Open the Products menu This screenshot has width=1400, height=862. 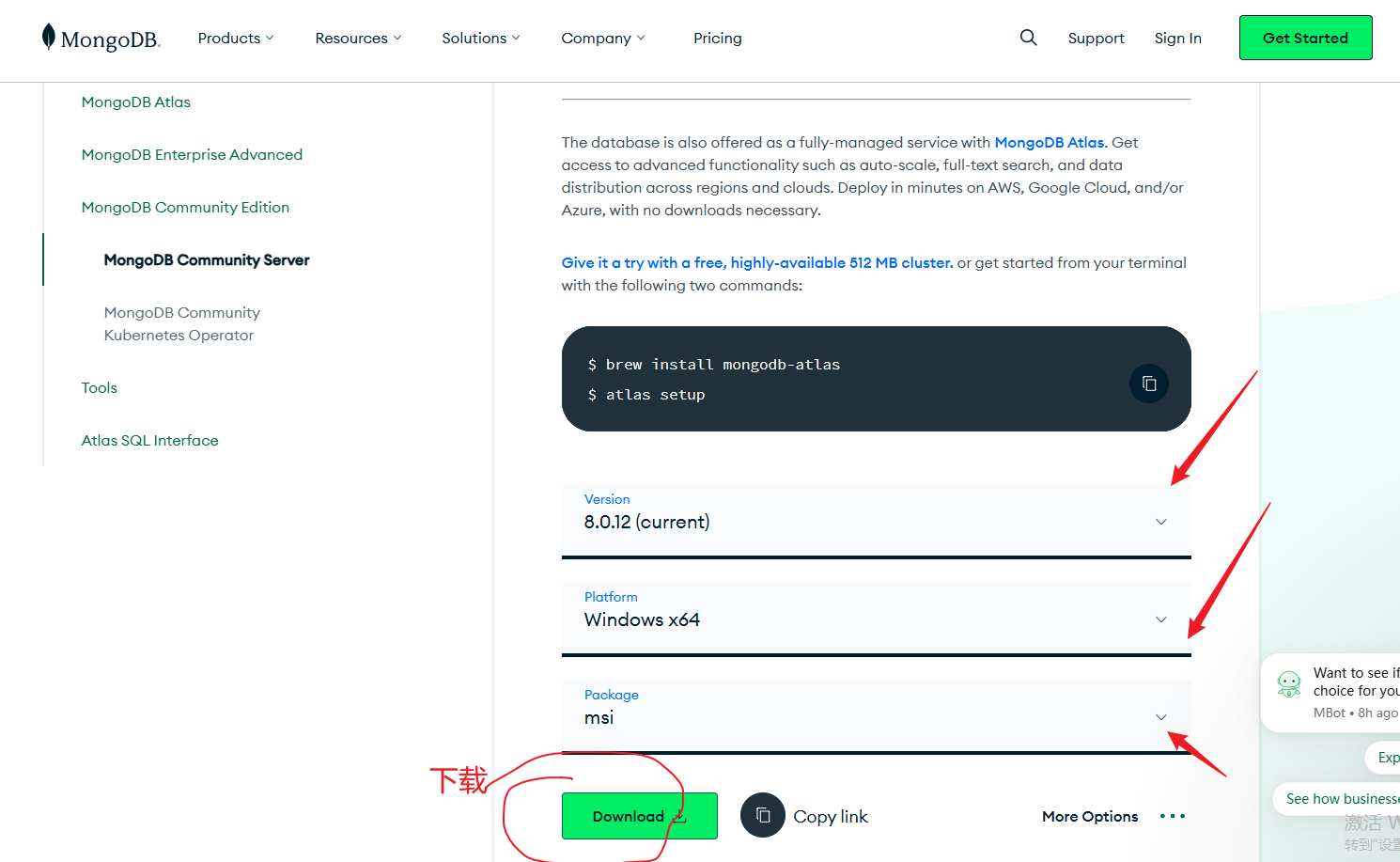pos(236,38)
